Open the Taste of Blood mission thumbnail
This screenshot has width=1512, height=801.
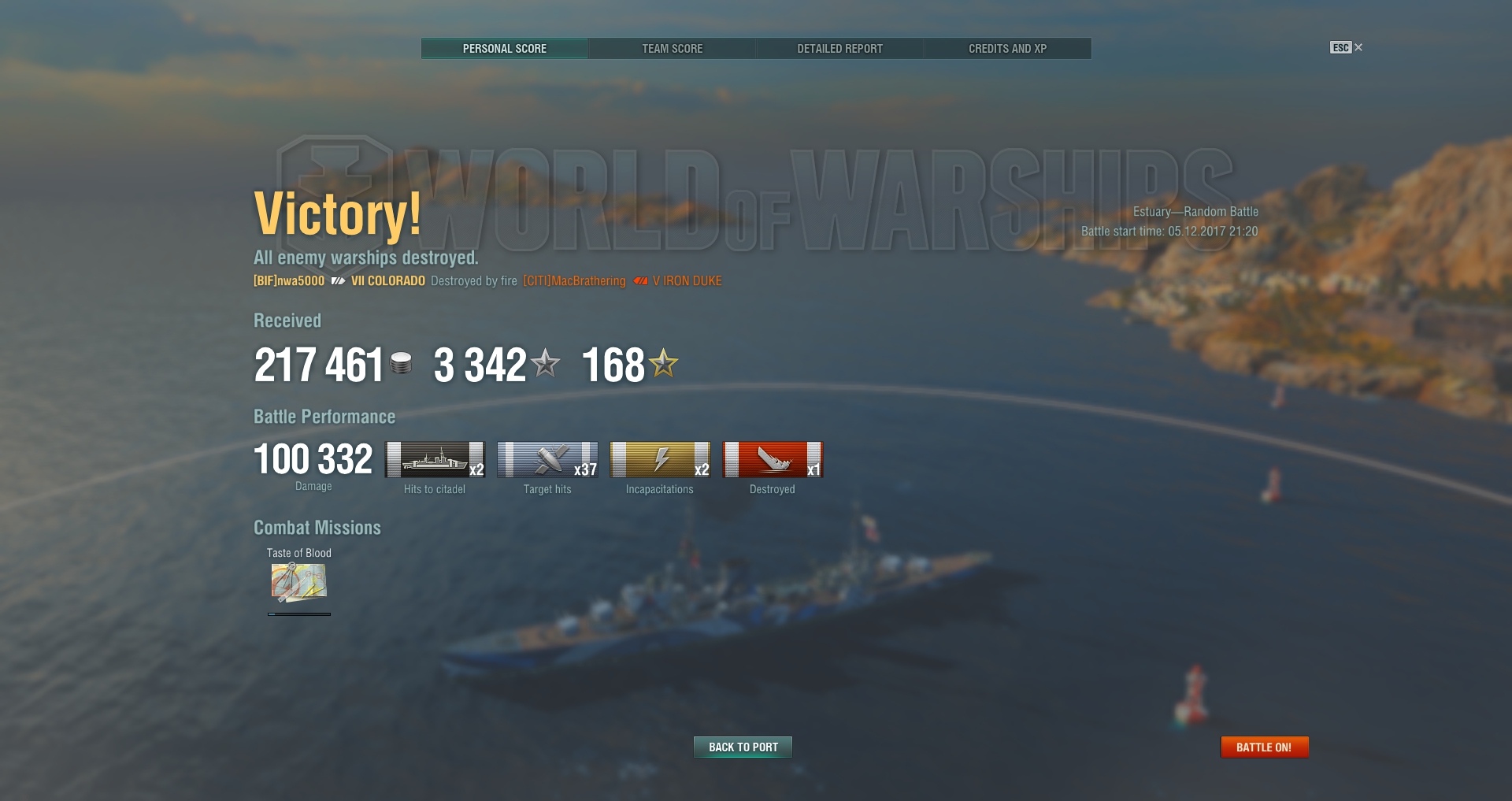pyautogui.click(x=298, y=583)
